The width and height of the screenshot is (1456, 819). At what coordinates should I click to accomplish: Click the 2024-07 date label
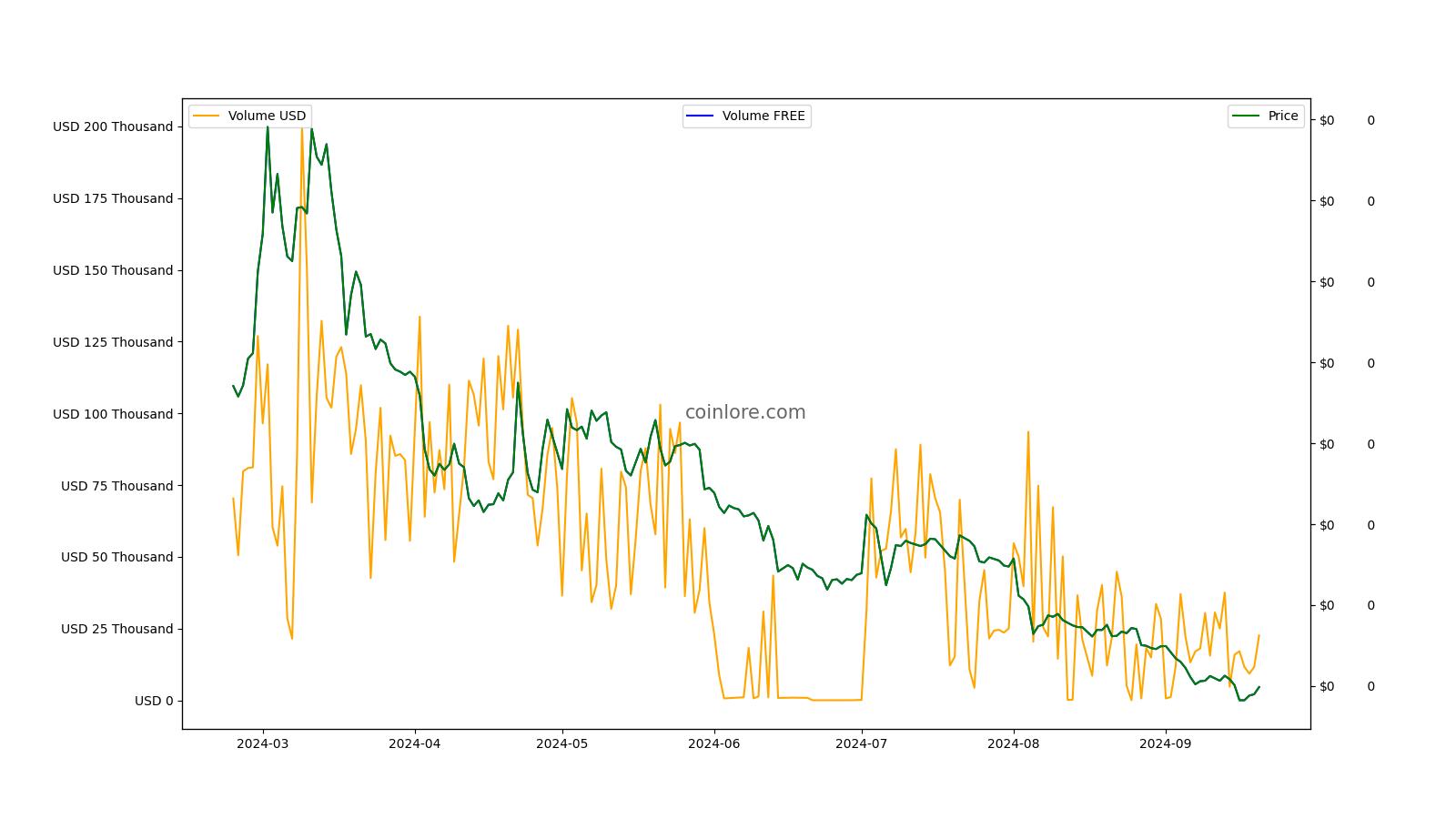[862, 743]
